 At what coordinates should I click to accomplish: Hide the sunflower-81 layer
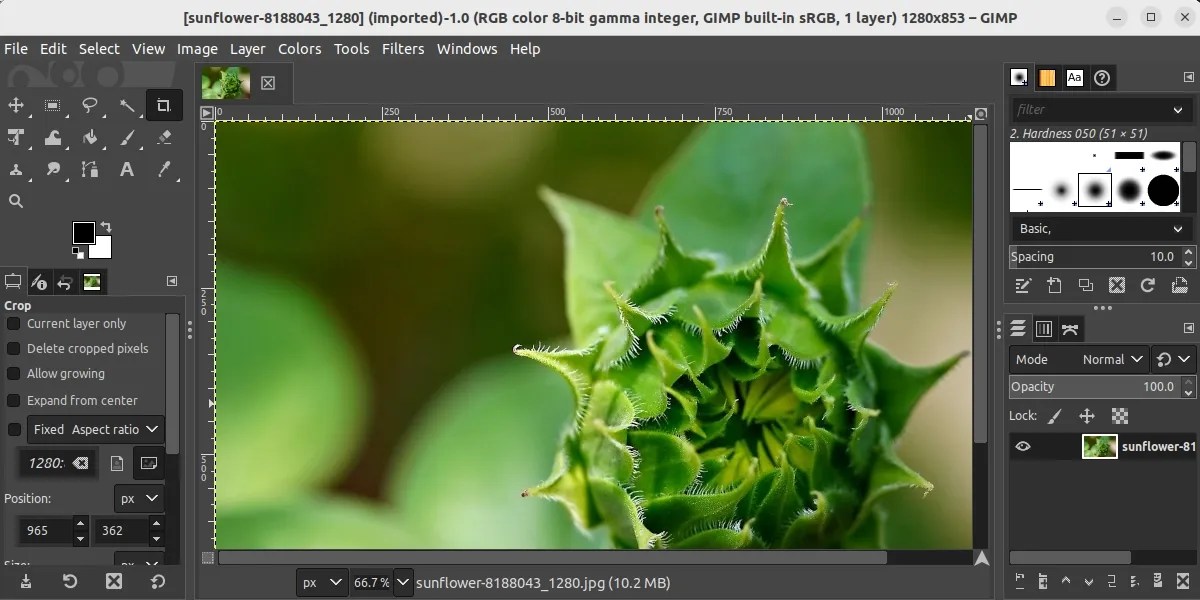pyautogui.click(x=1022, y=446)
